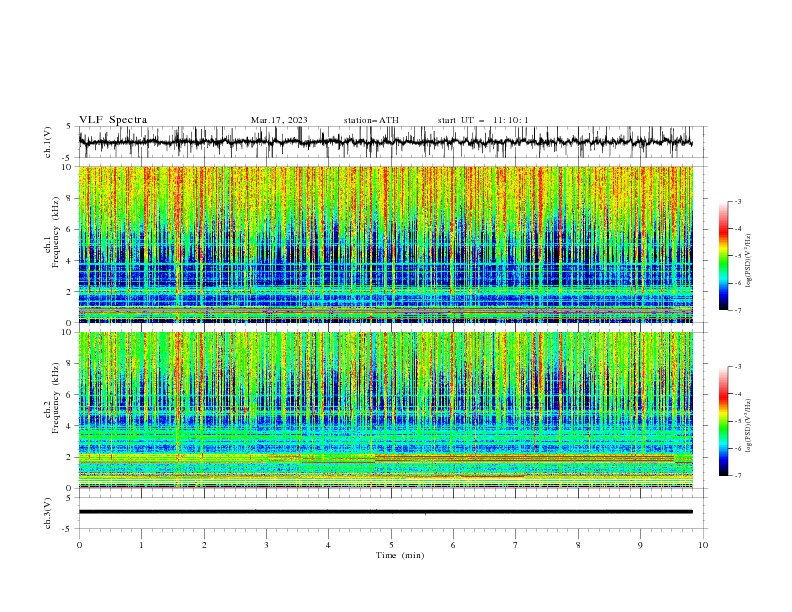Screen dimensions: 792x612
Task: Click the "VLF Spectra" plot title
Action: [x=113, y=120]
